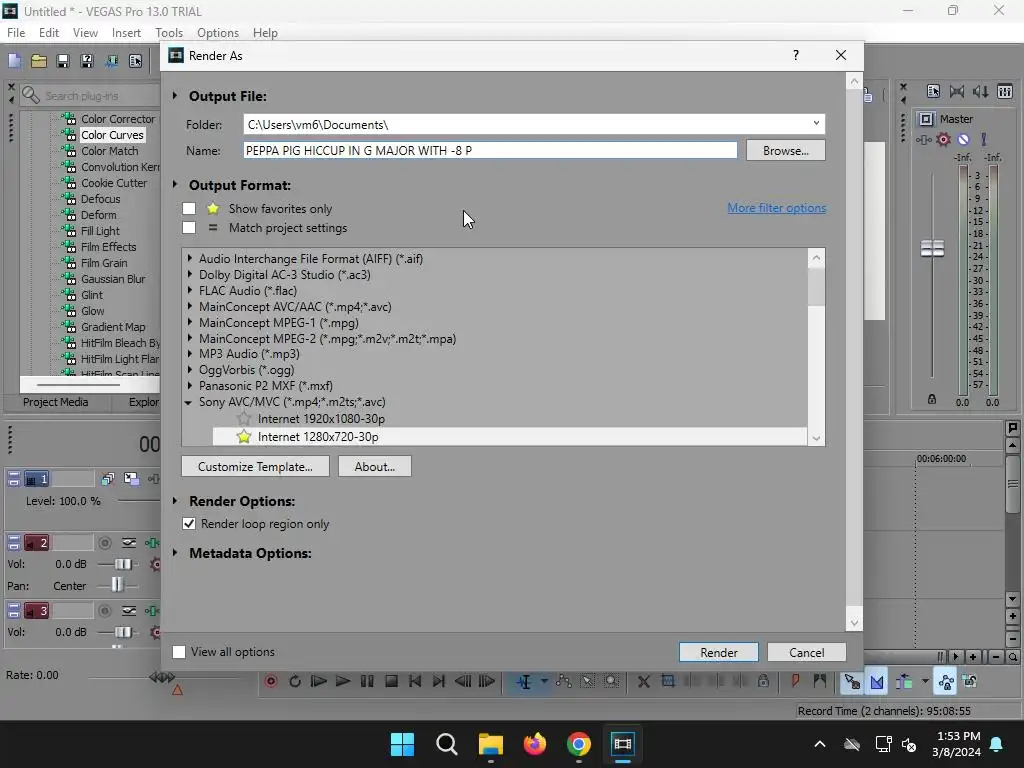Check the Show favorites only checkbox

[x=189, y=208]
